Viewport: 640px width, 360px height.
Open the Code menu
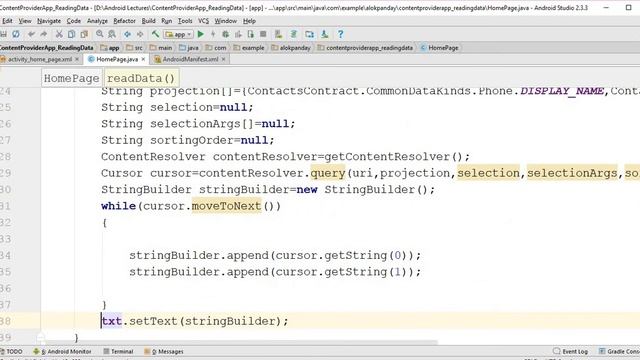pos(73,21)
